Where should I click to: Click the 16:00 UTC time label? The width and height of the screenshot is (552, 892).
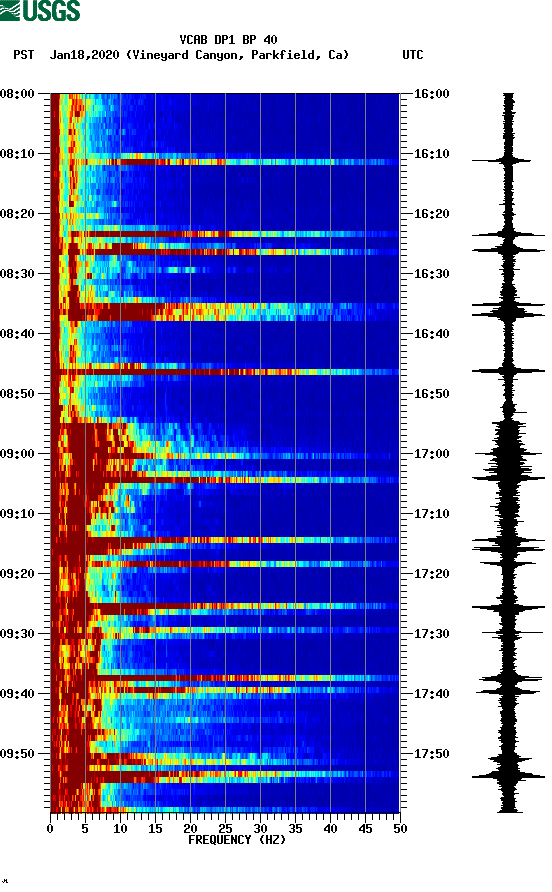pyautogui.click(x=431, y=94)
